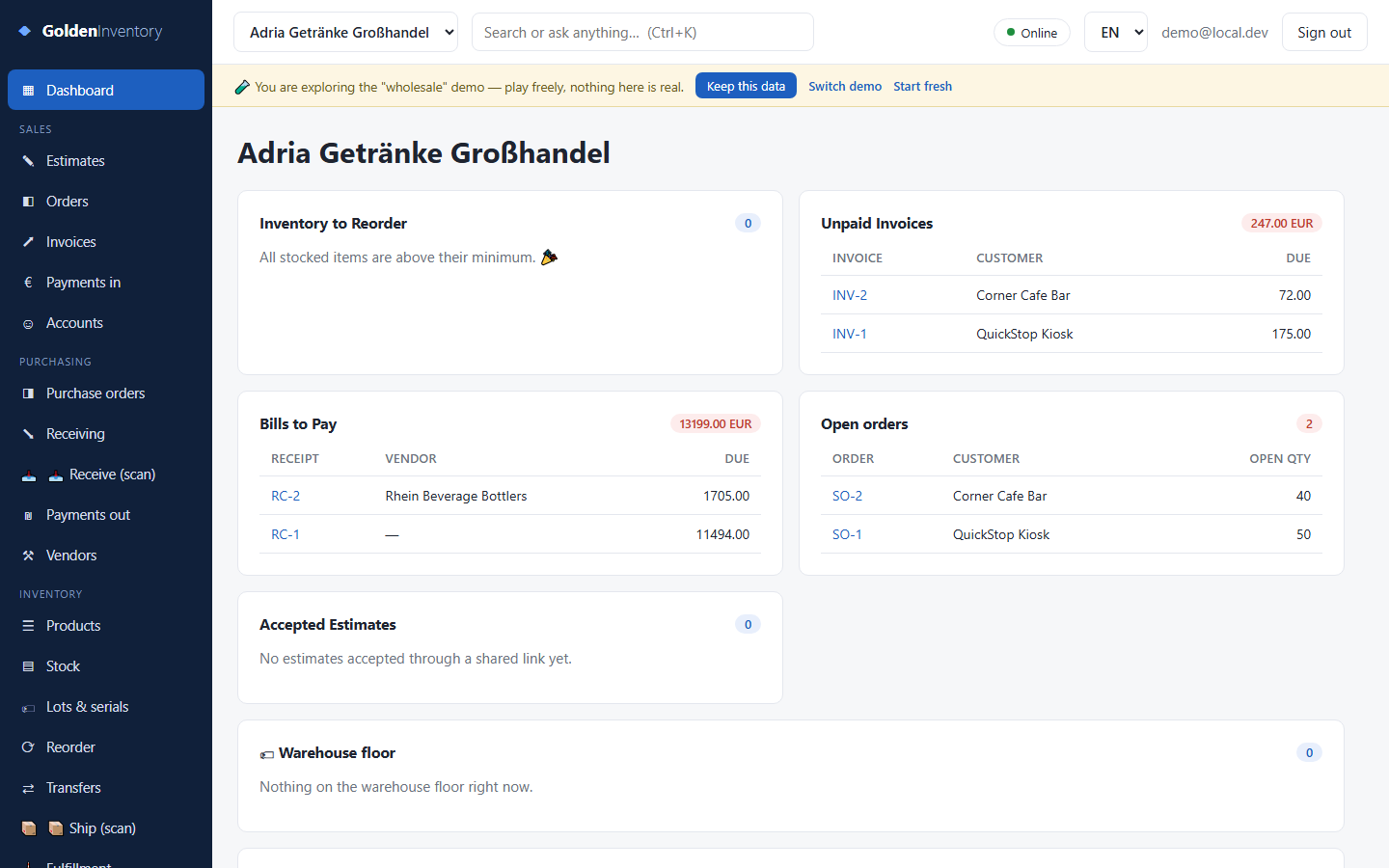
Task: Click the Purchase orders icon
Action: pos(28,393)
